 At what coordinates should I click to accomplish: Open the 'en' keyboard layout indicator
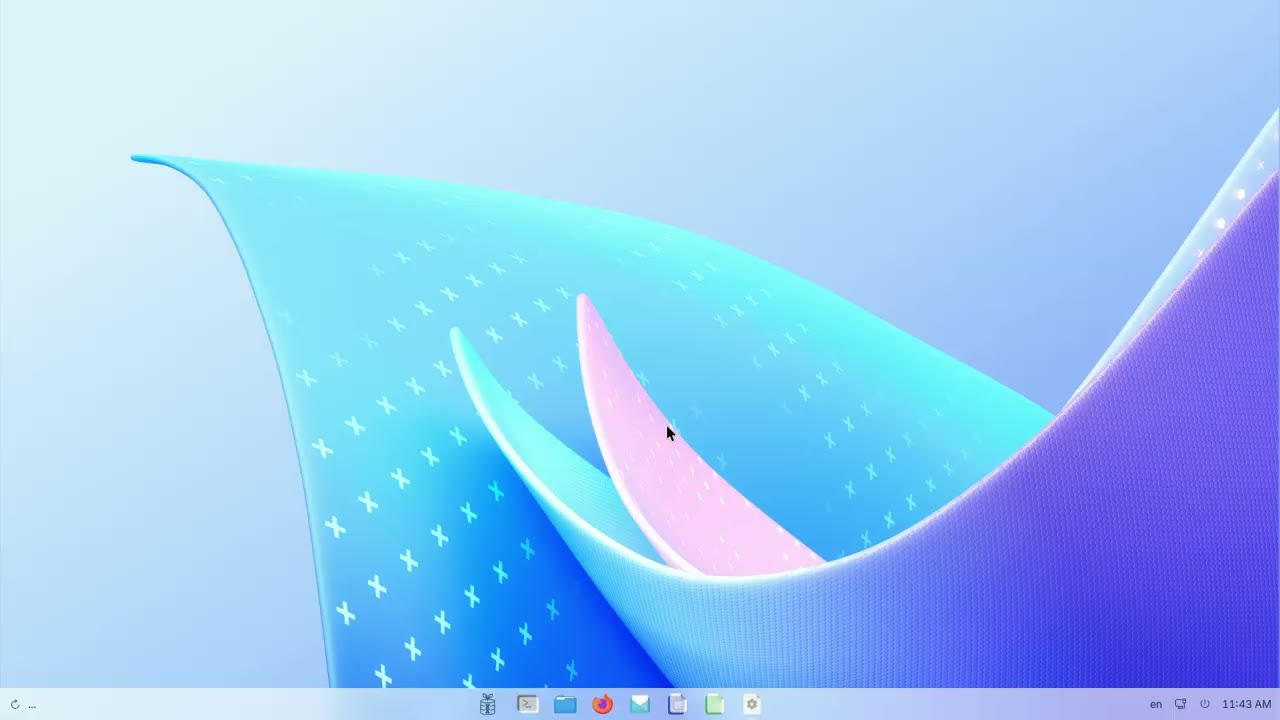tap(1156, 705)
